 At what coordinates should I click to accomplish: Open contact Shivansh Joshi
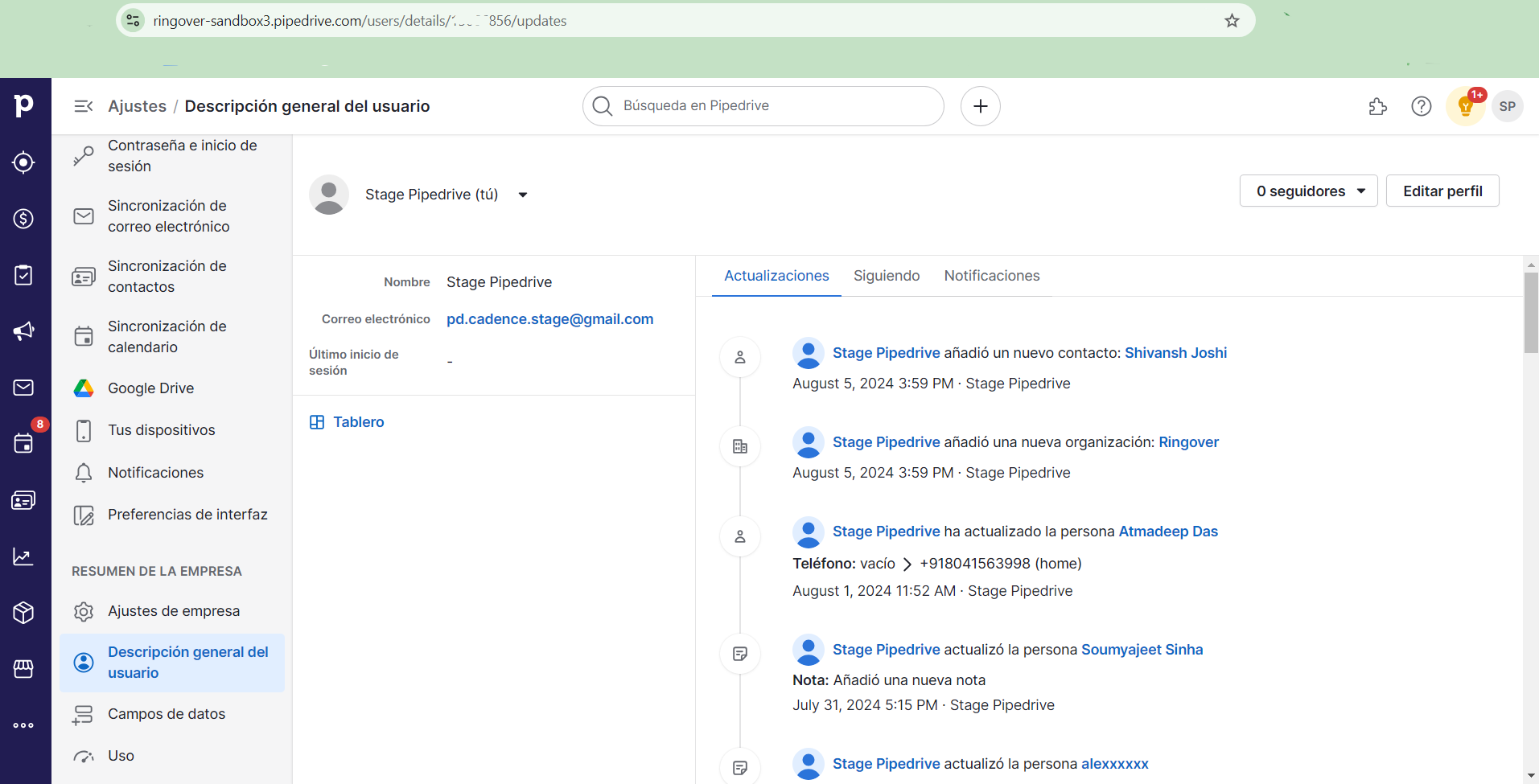[1175, 353]
